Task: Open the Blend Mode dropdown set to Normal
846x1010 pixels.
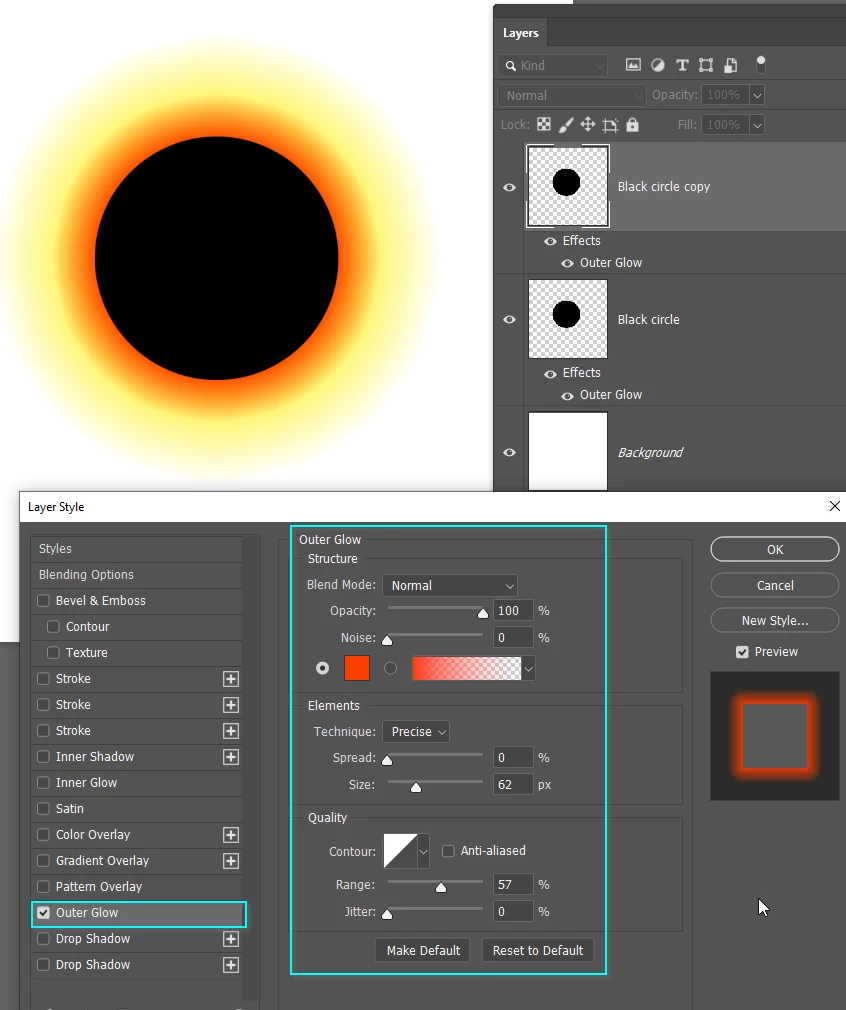Action: [x=450, y=586]
